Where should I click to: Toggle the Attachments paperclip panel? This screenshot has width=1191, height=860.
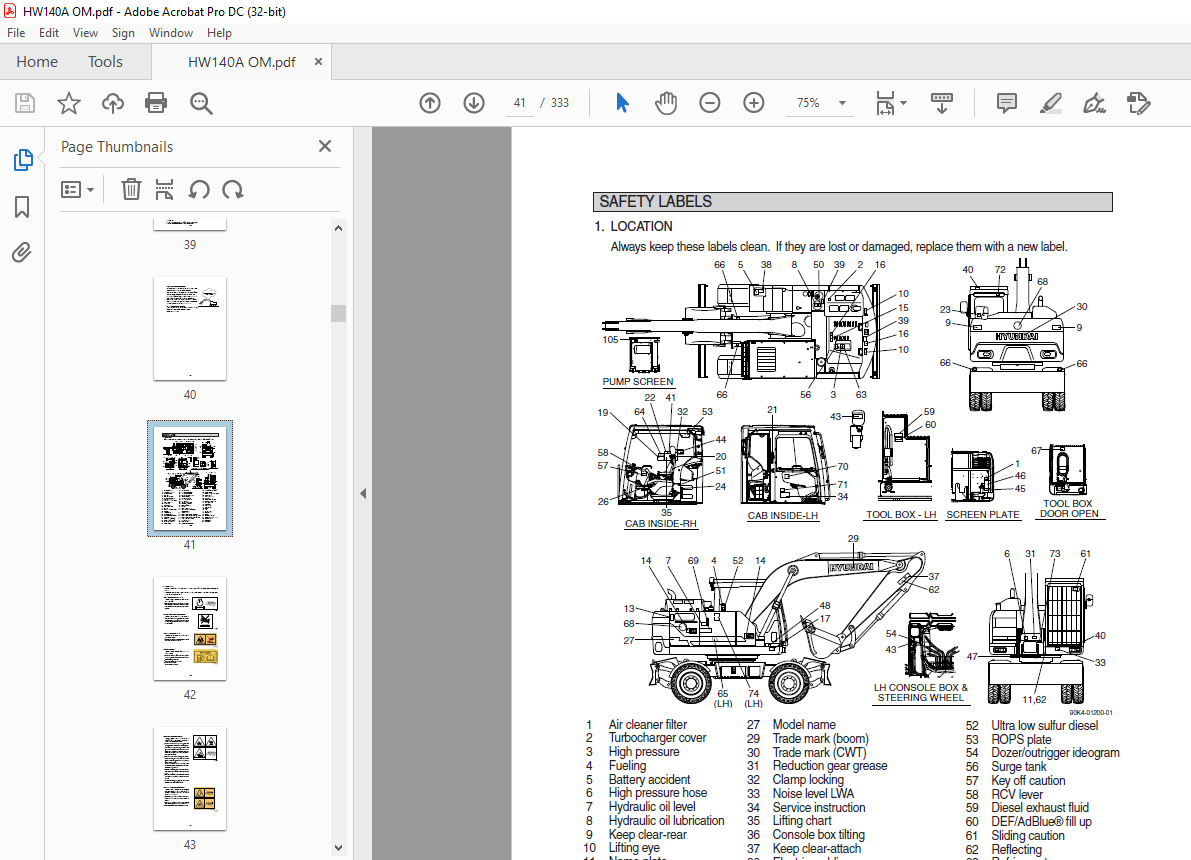tap(22, 253)
